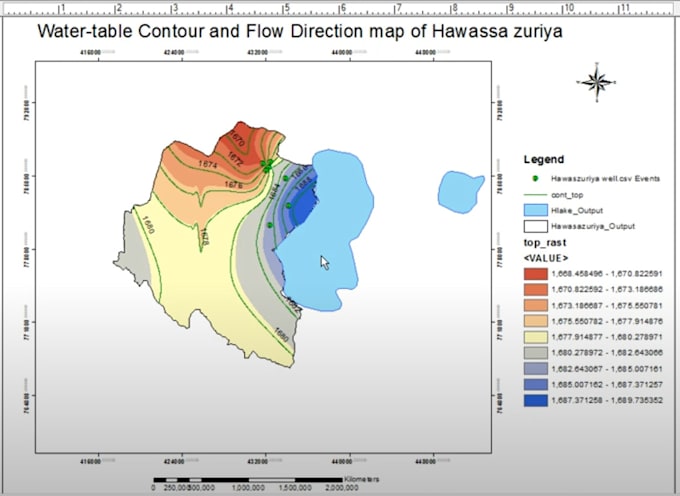
Task: Click the 1680 contour label near southern tip
Action: [281, 333]
